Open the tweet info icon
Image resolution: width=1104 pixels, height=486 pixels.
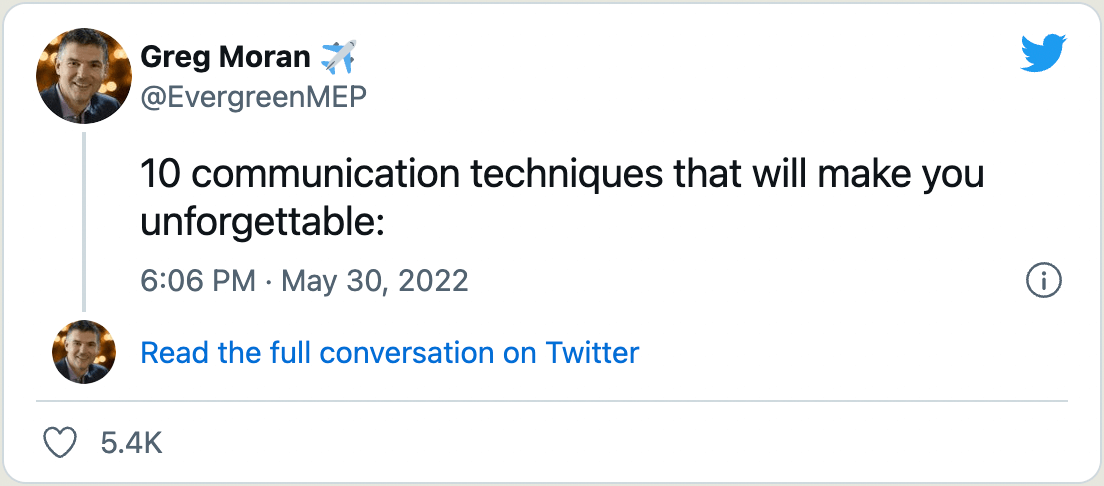tap(1043, 281)
